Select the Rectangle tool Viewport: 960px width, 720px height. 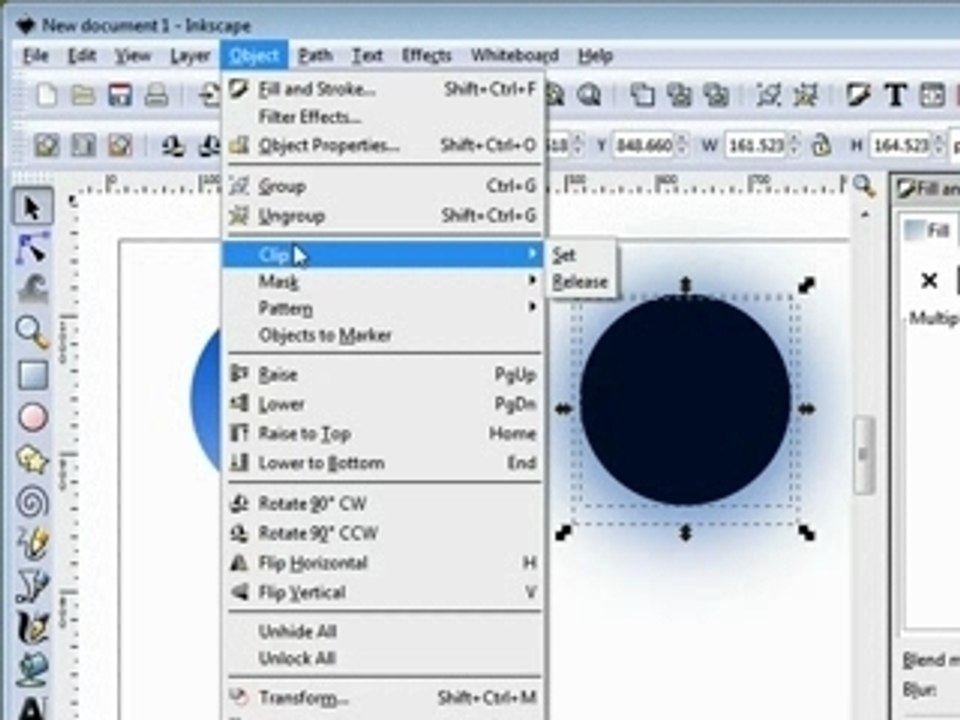32,375
